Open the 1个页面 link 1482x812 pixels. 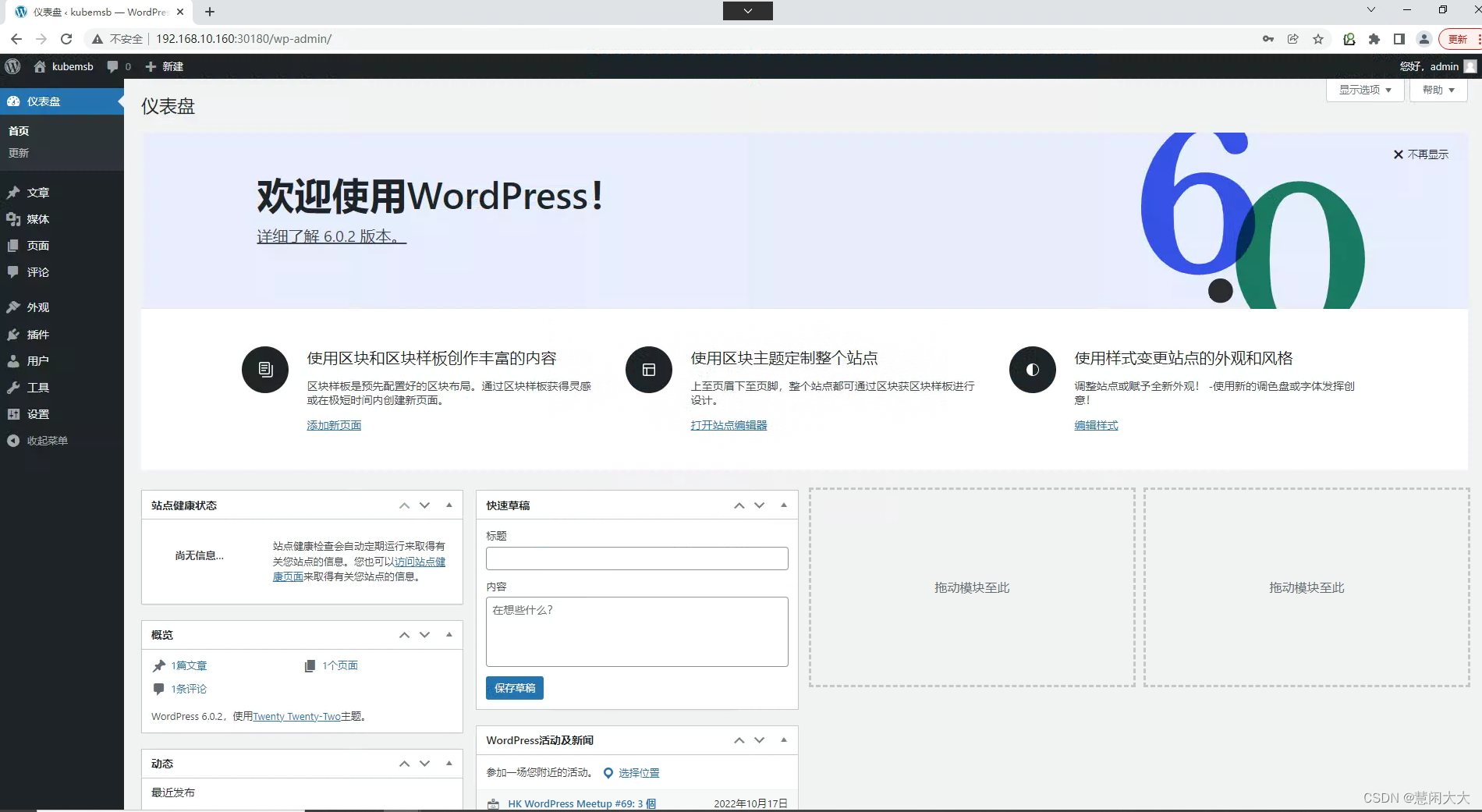(340, 665)
